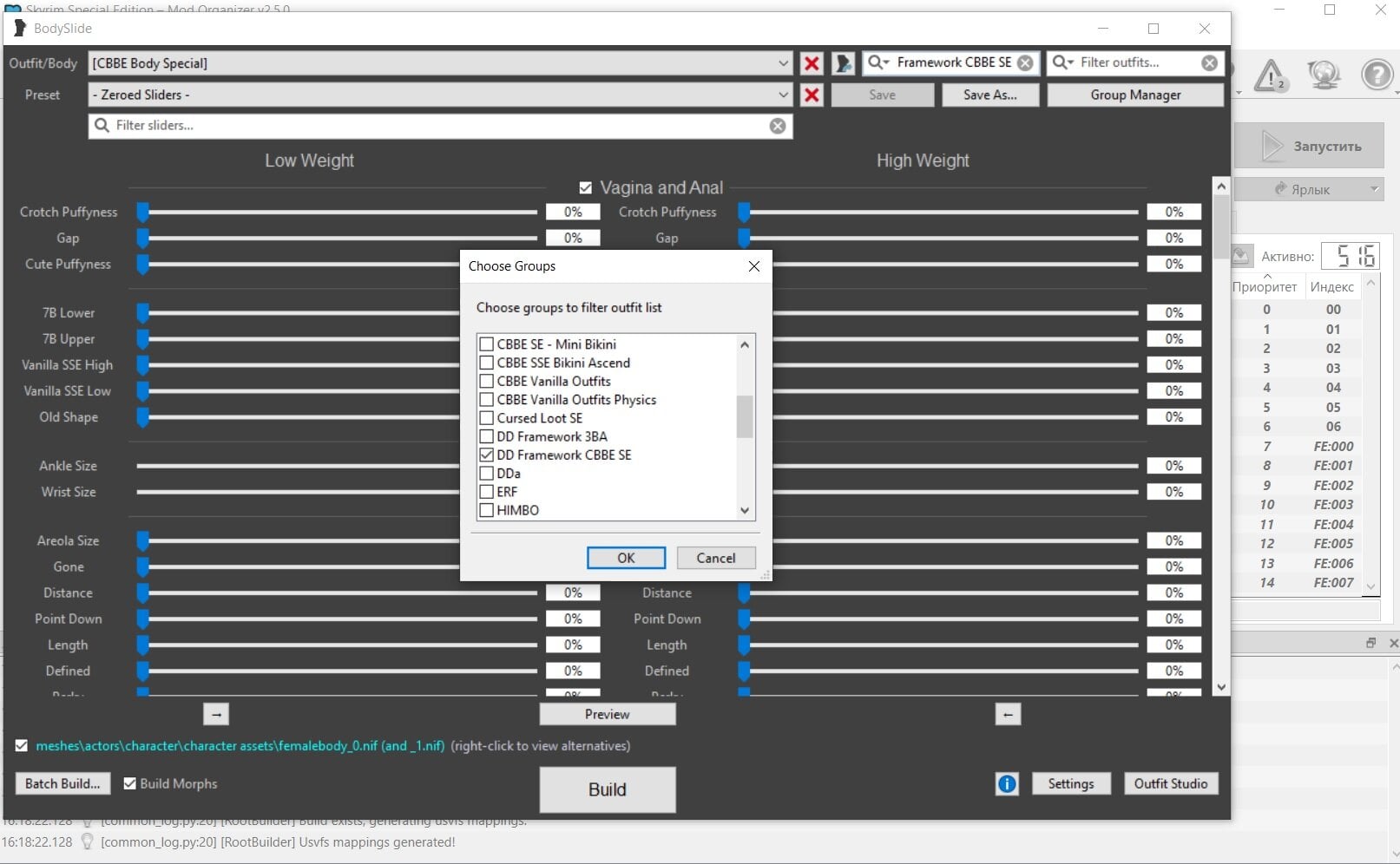The height and width of the screenshot is (864, 1400).
Task: Clear the Filter outfits search field
Action: click(x=1209, y=62)
